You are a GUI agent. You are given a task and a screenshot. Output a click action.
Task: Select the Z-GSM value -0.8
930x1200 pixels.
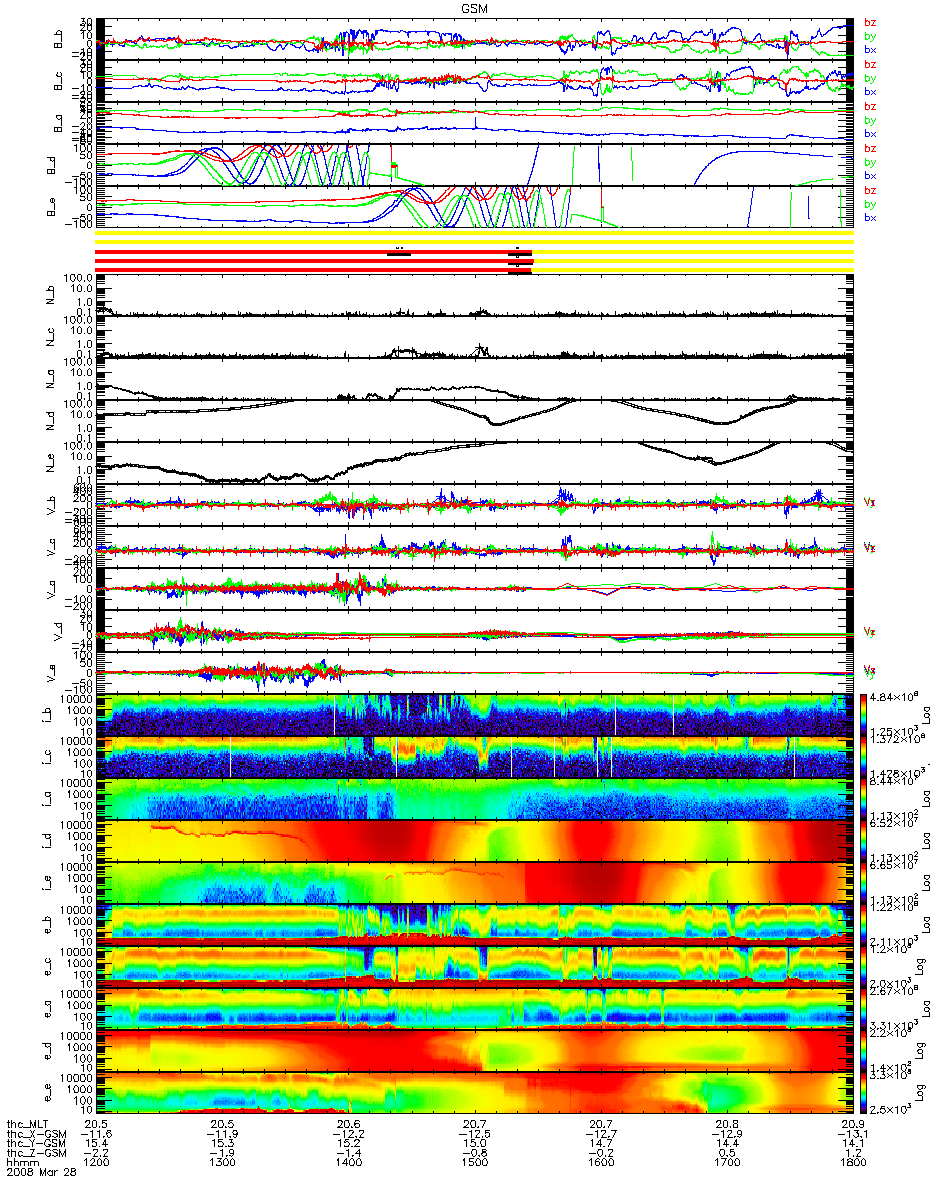[x=474, y=1155]
